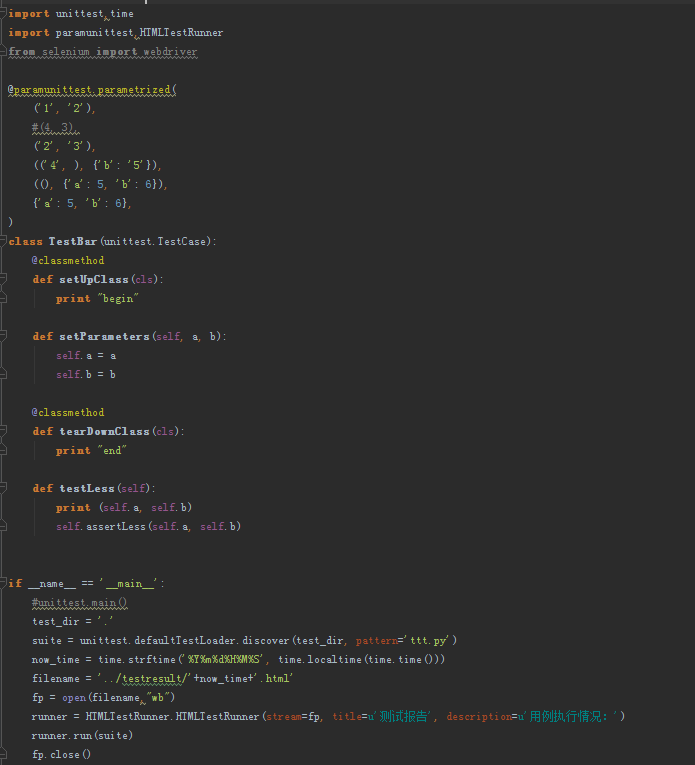Click the 'fp.close()' line
The width and height of the screenshot is (695, 765).
coord(61,755)
